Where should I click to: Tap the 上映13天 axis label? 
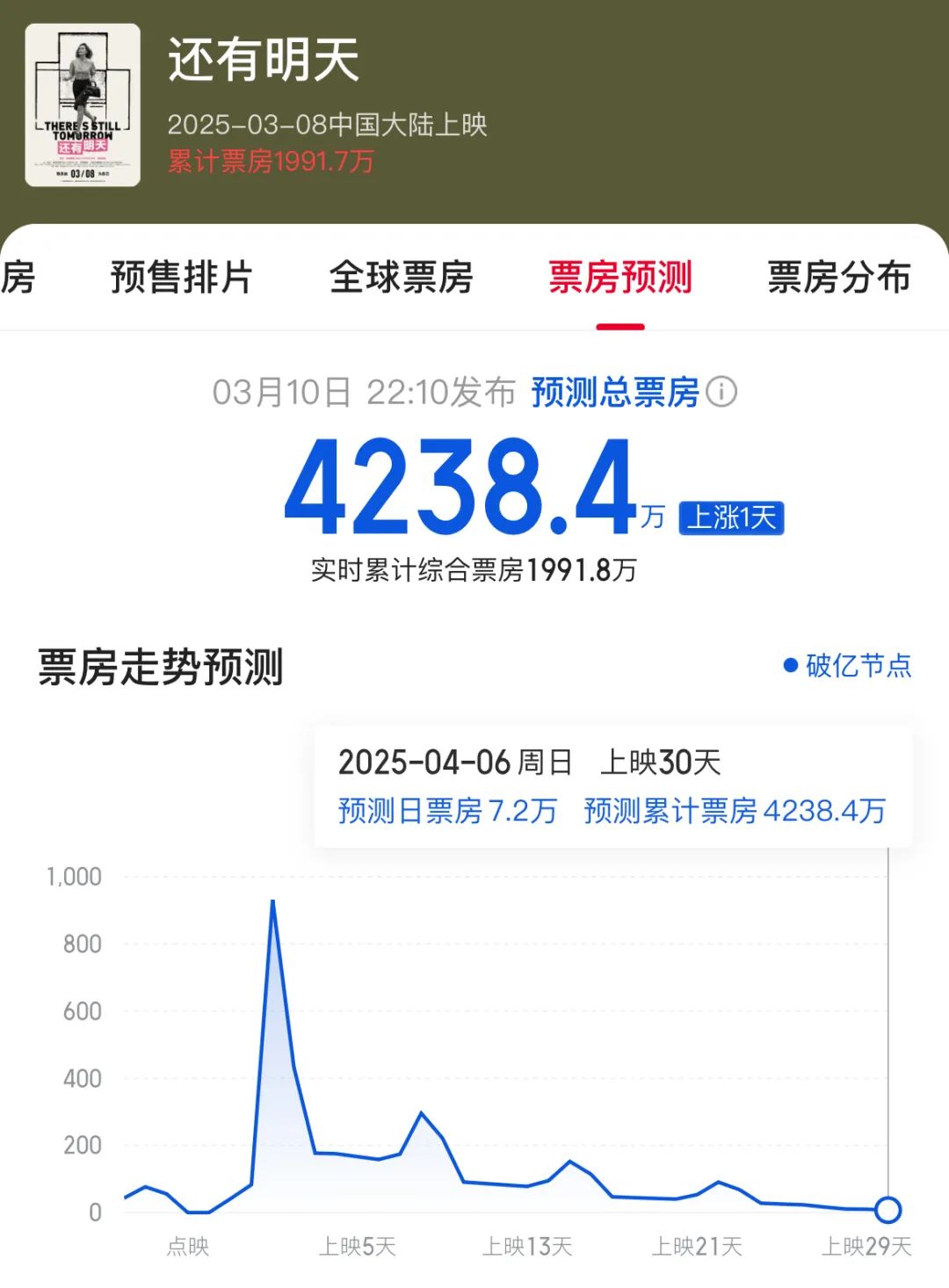click(527, 1246)
